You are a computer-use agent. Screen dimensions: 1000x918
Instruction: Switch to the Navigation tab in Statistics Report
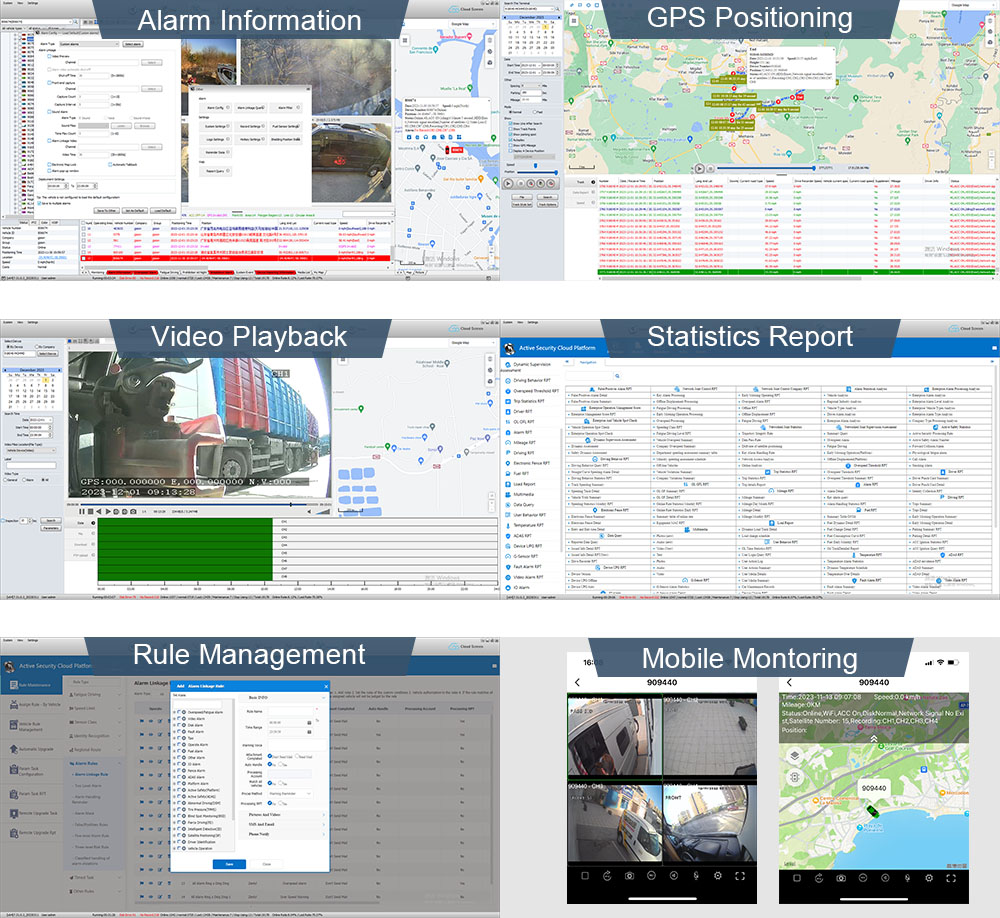click(x=587, y=362)
